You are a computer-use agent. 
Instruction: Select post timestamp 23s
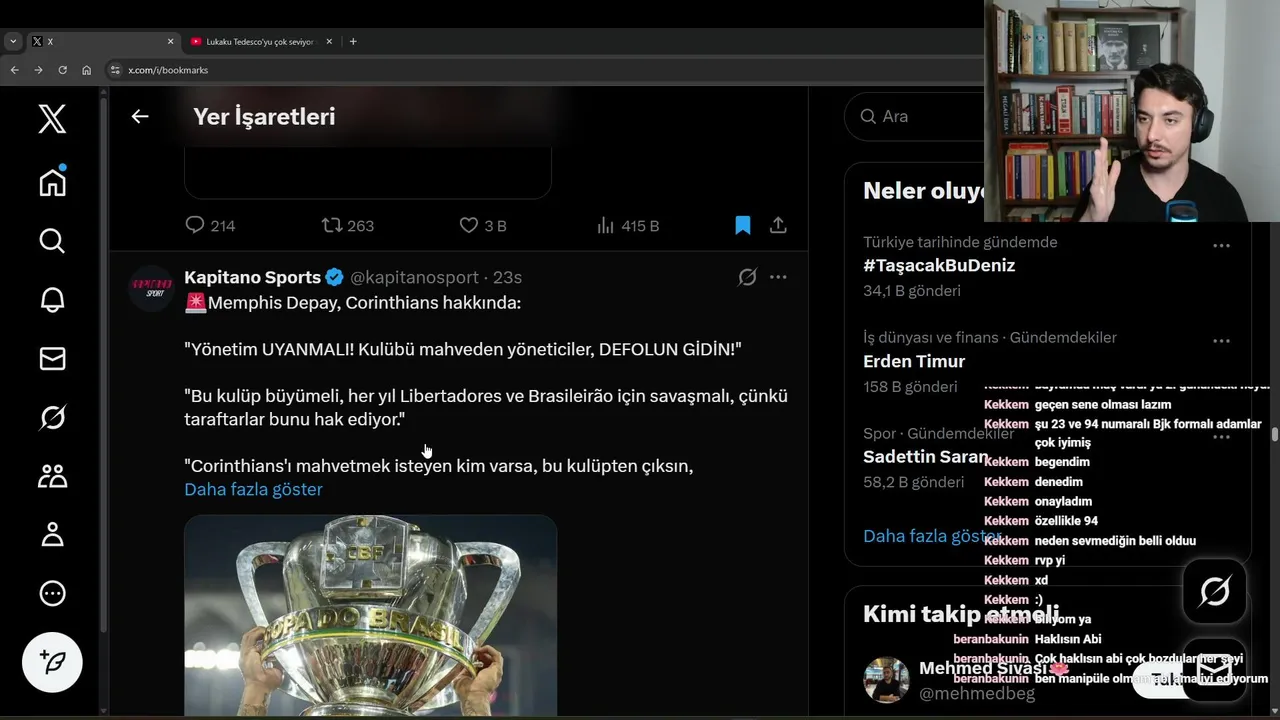(508, 277)
